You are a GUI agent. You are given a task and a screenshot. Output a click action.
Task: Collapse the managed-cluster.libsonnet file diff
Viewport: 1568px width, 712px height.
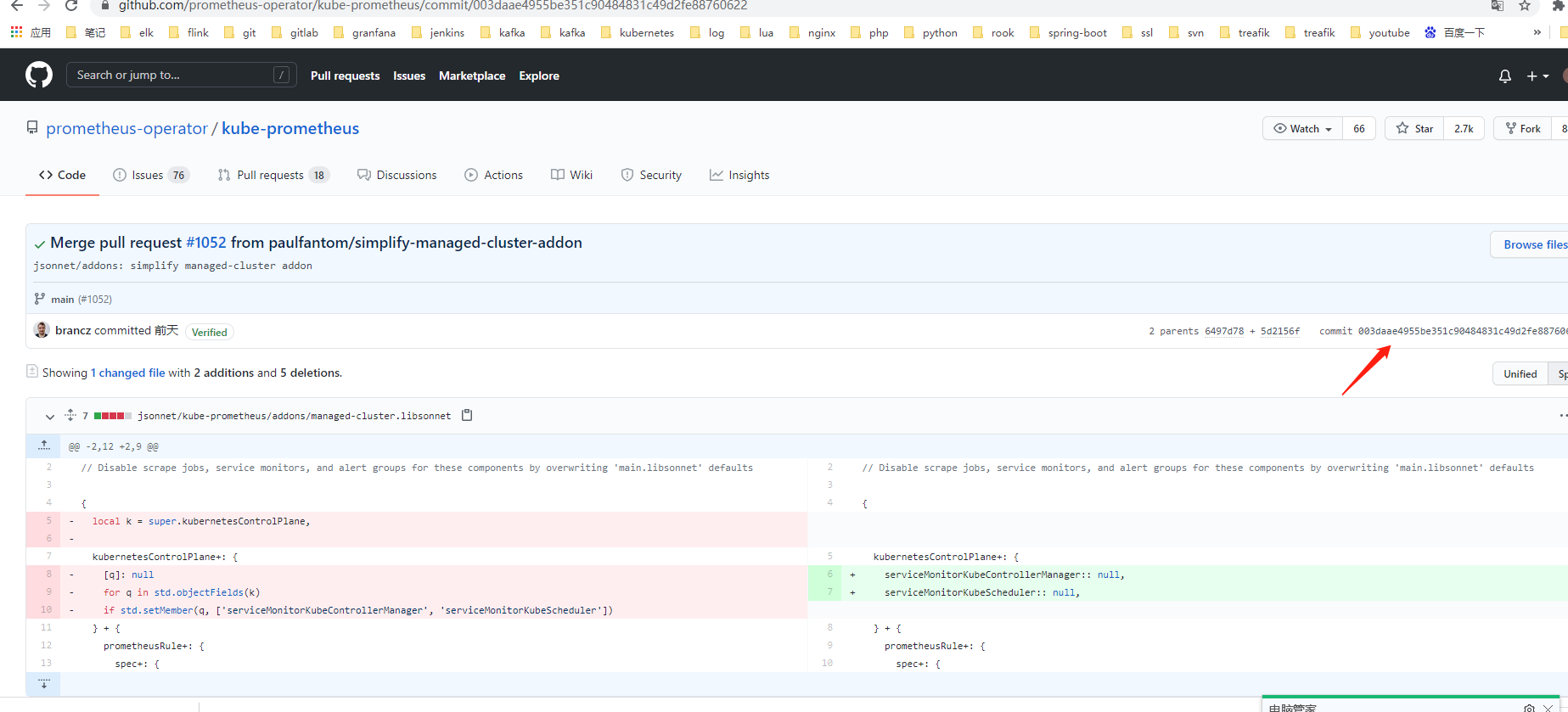(49, 416)
